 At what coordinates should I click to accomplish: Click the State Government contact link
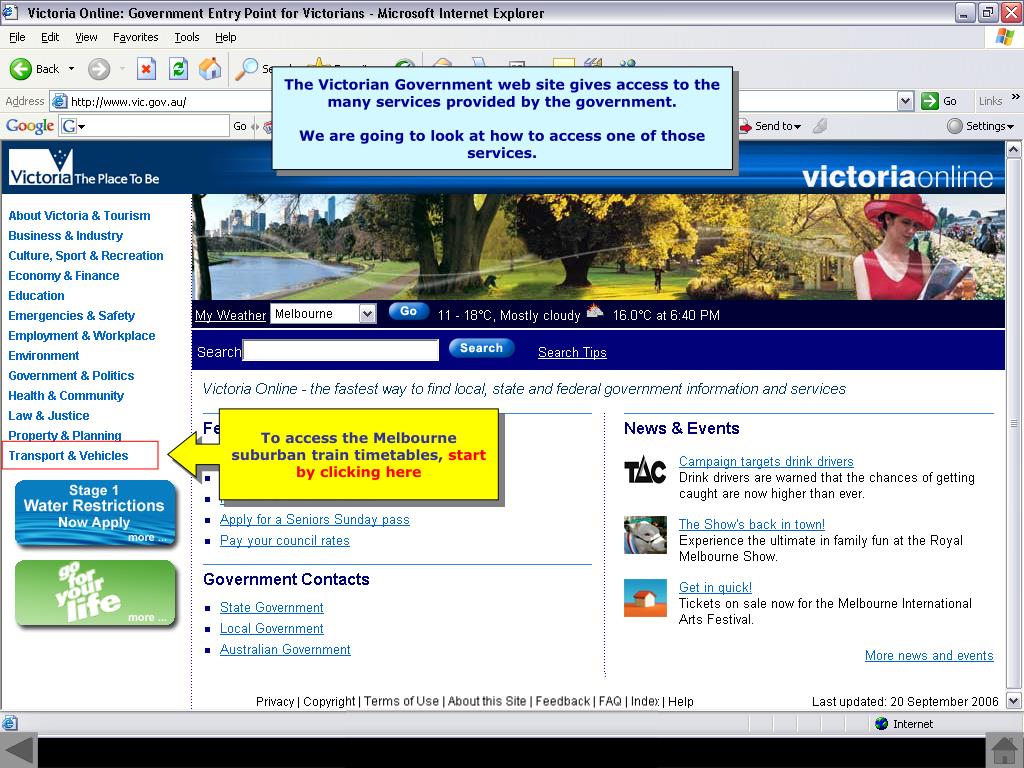pyautogui.click(x=272, y=607)
